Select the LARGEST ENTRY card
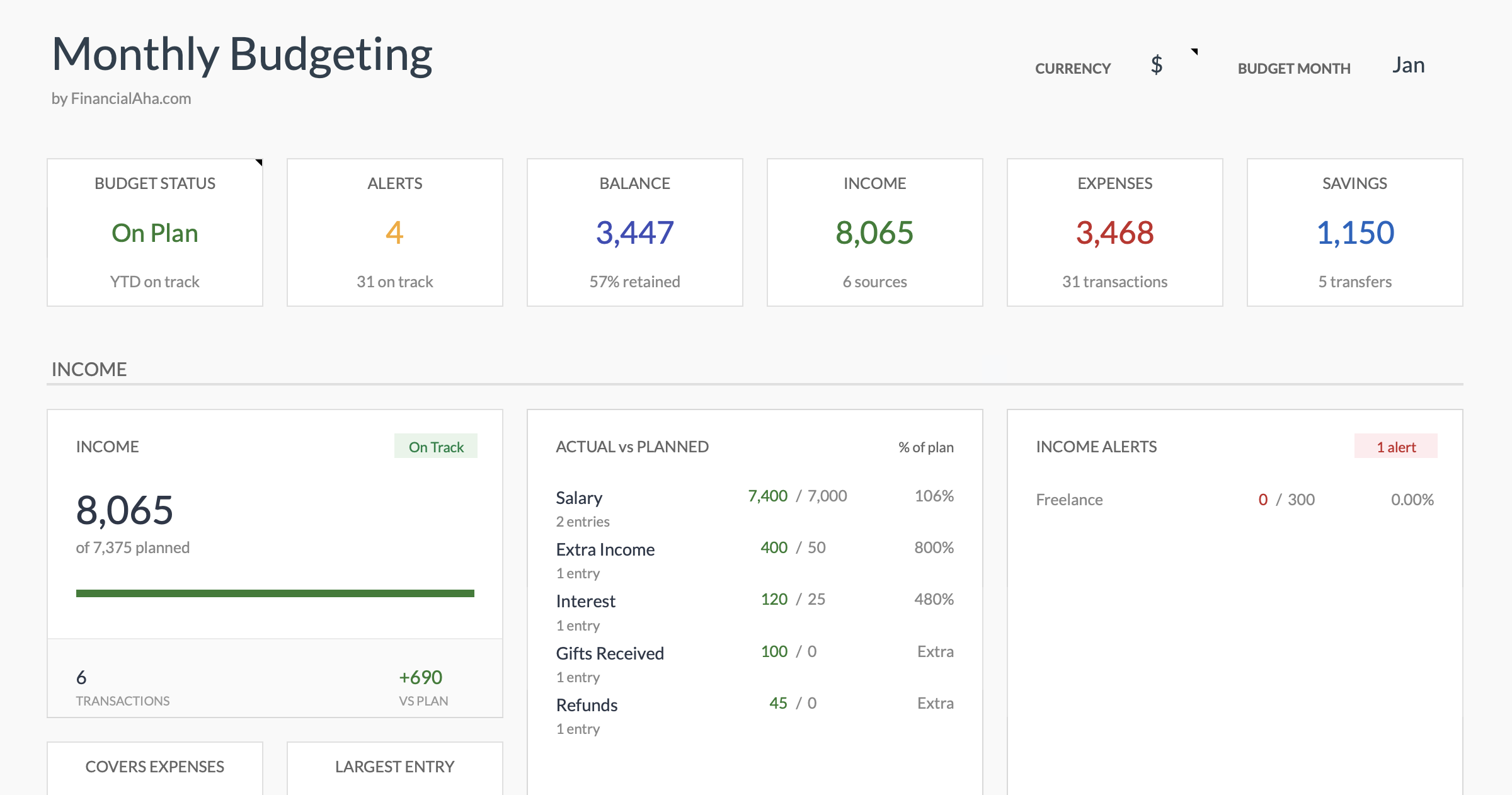Viewport: 1512px width, 795px height. pos(394,766)
